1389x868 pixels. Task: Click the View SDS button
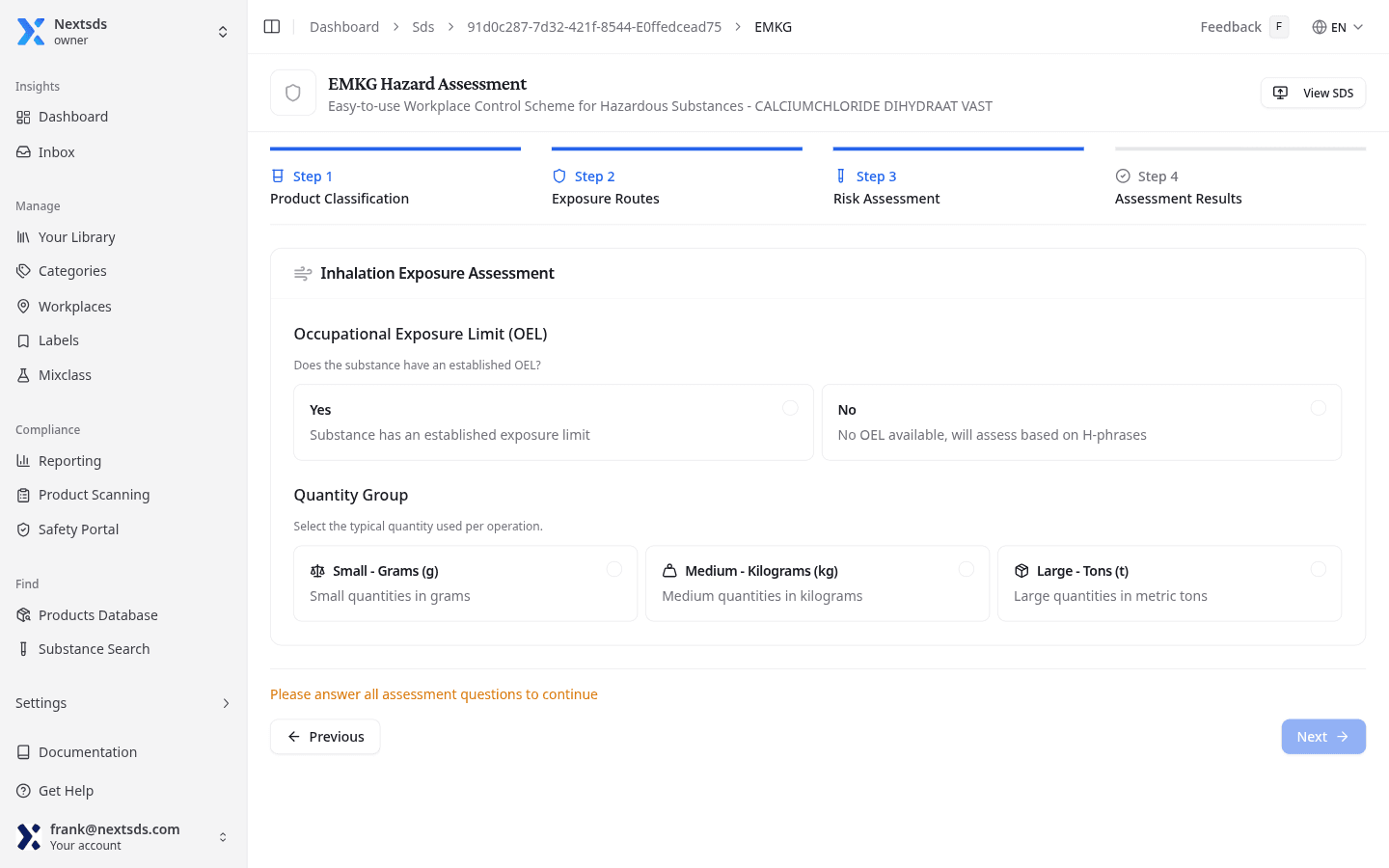(x=1313, y=93)
